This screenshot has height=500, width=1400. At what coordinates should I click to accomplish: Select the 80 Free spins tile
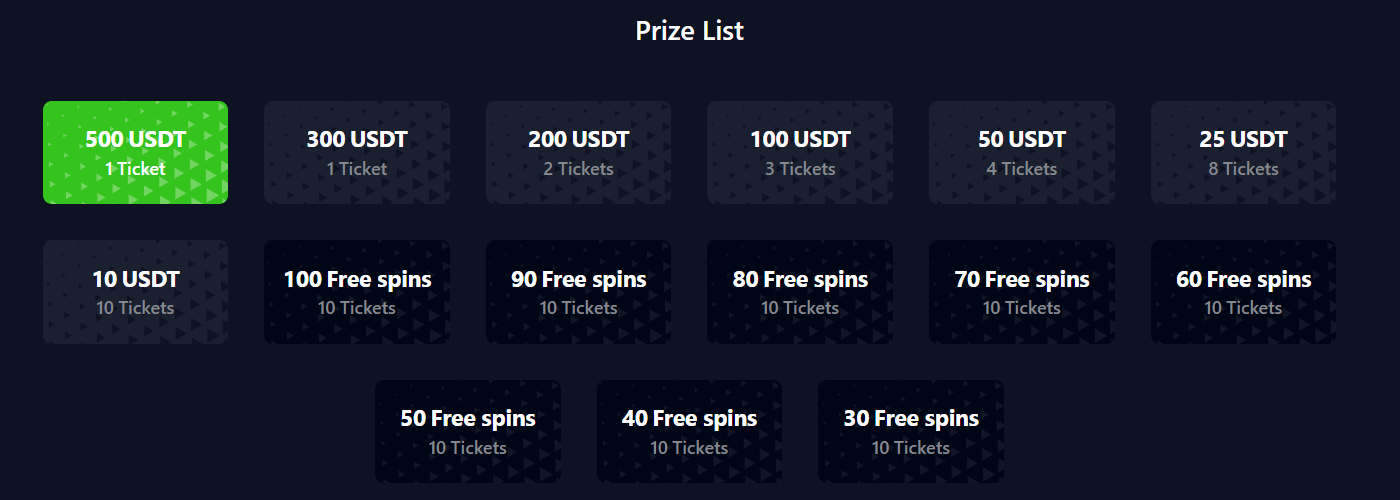800,292
